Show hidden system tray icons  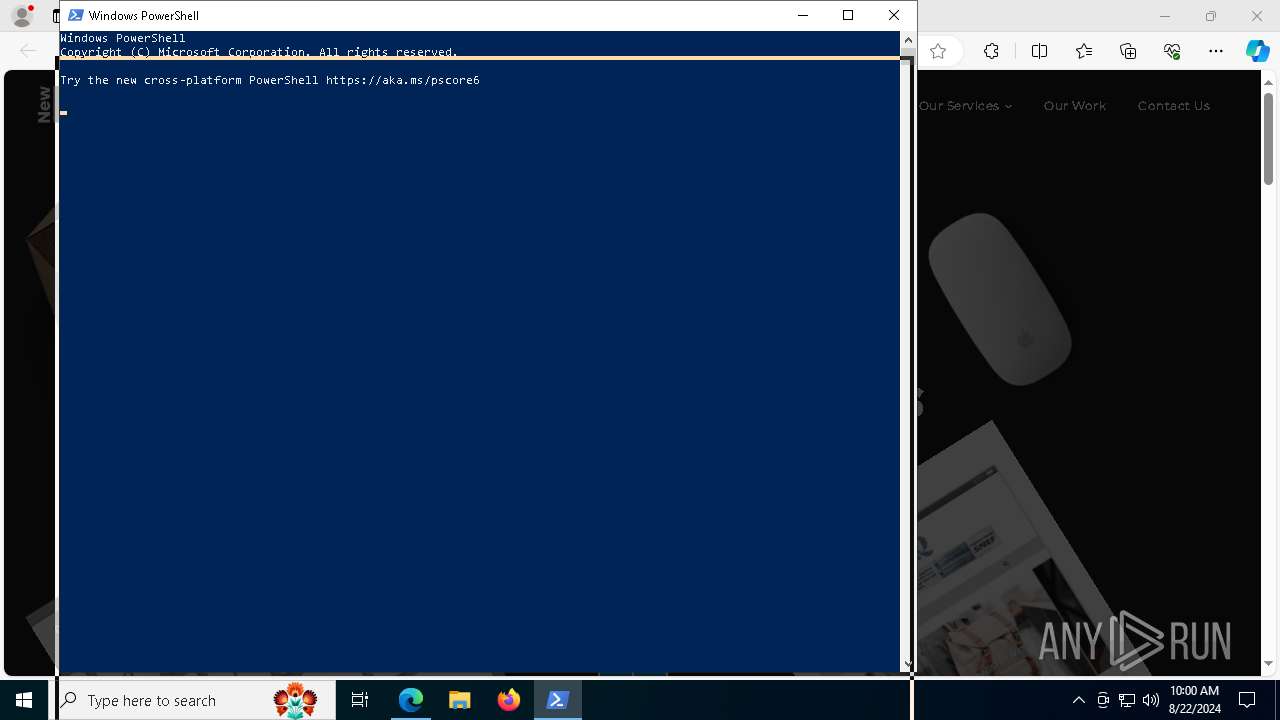tap(1078, 700)
